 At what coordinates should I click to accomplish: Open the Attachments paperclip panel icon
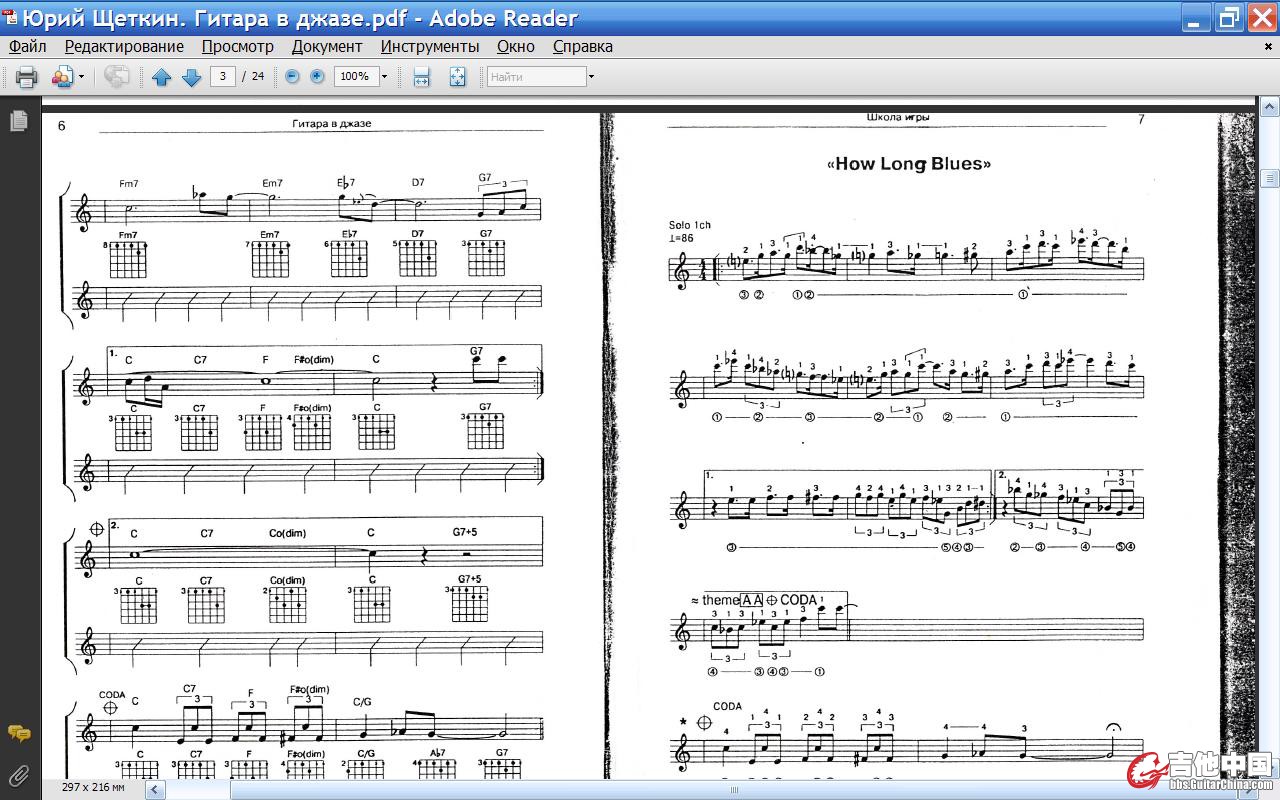(19, 774)
